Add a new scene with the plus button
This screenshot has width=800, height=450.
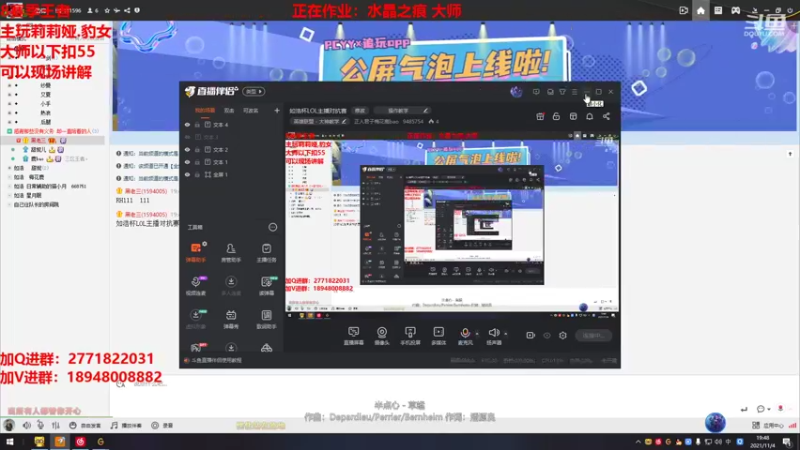[x=277, y=110]
